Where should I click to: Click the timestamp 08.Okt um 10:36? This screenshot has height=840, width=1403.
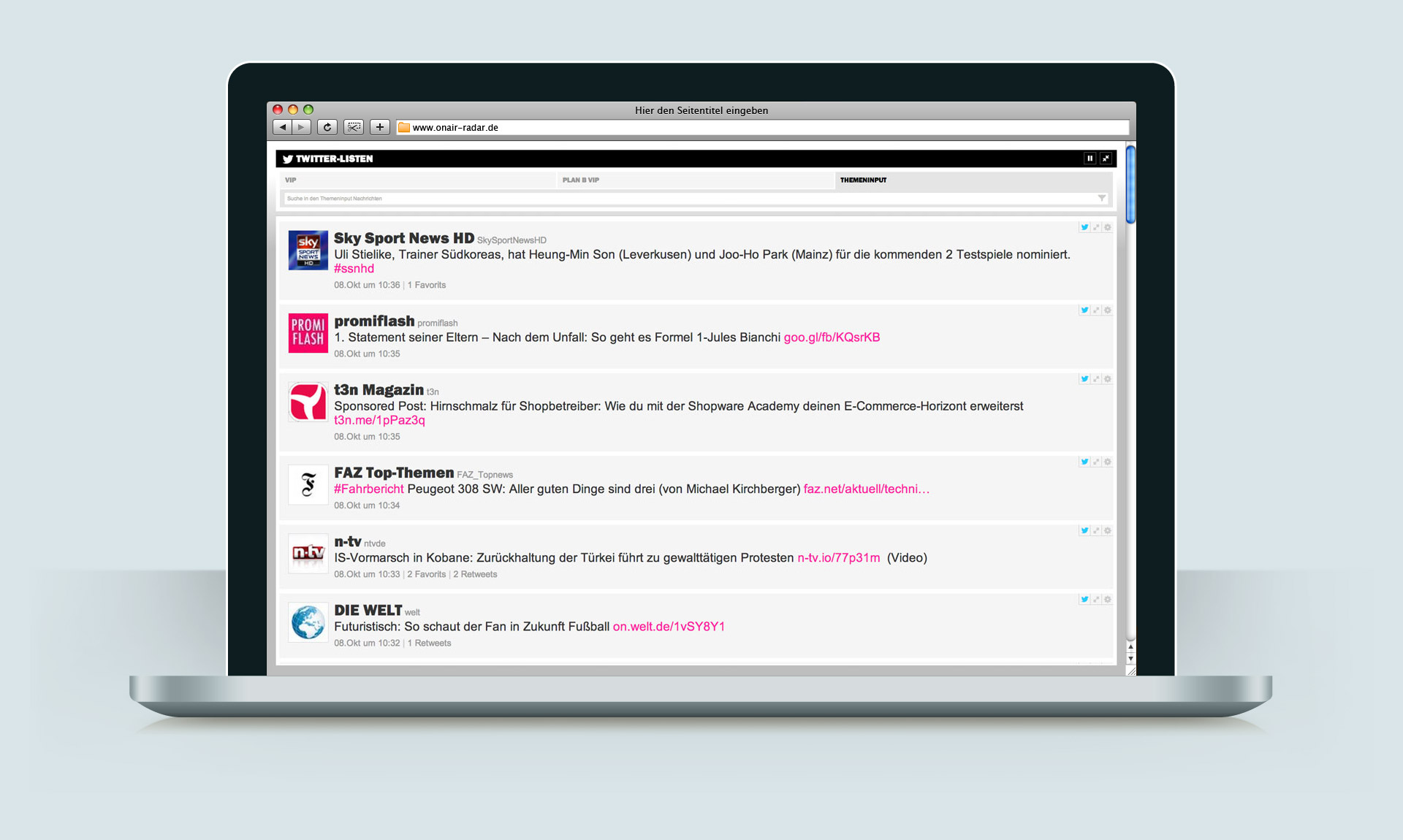pos(367,286)
